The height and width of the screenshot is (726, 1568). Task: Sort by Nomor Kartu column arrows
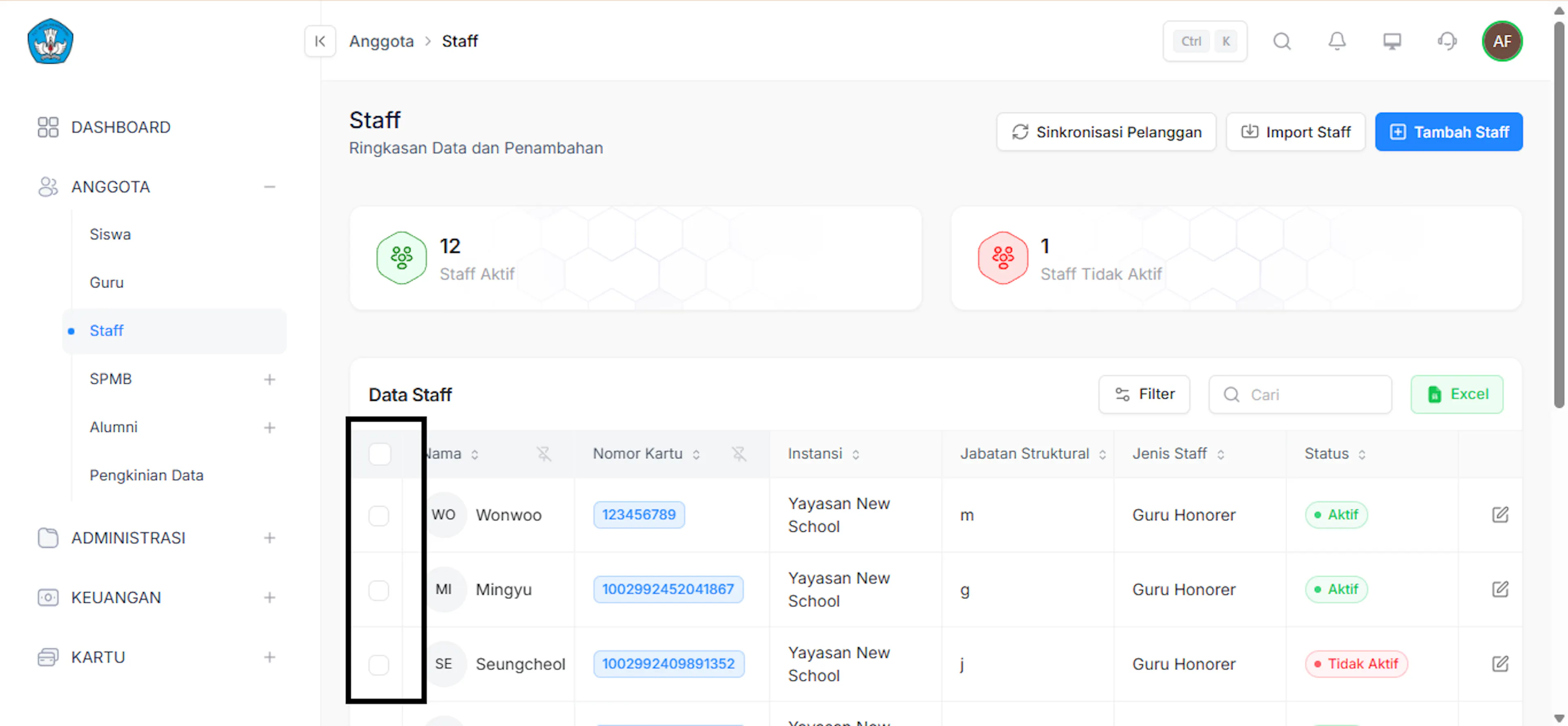696,455
